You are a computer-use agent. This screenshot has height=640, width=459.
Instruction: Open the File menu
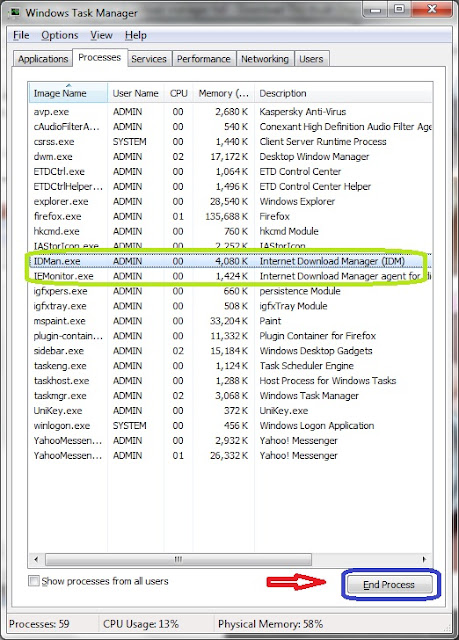click(x=21, y=36)
